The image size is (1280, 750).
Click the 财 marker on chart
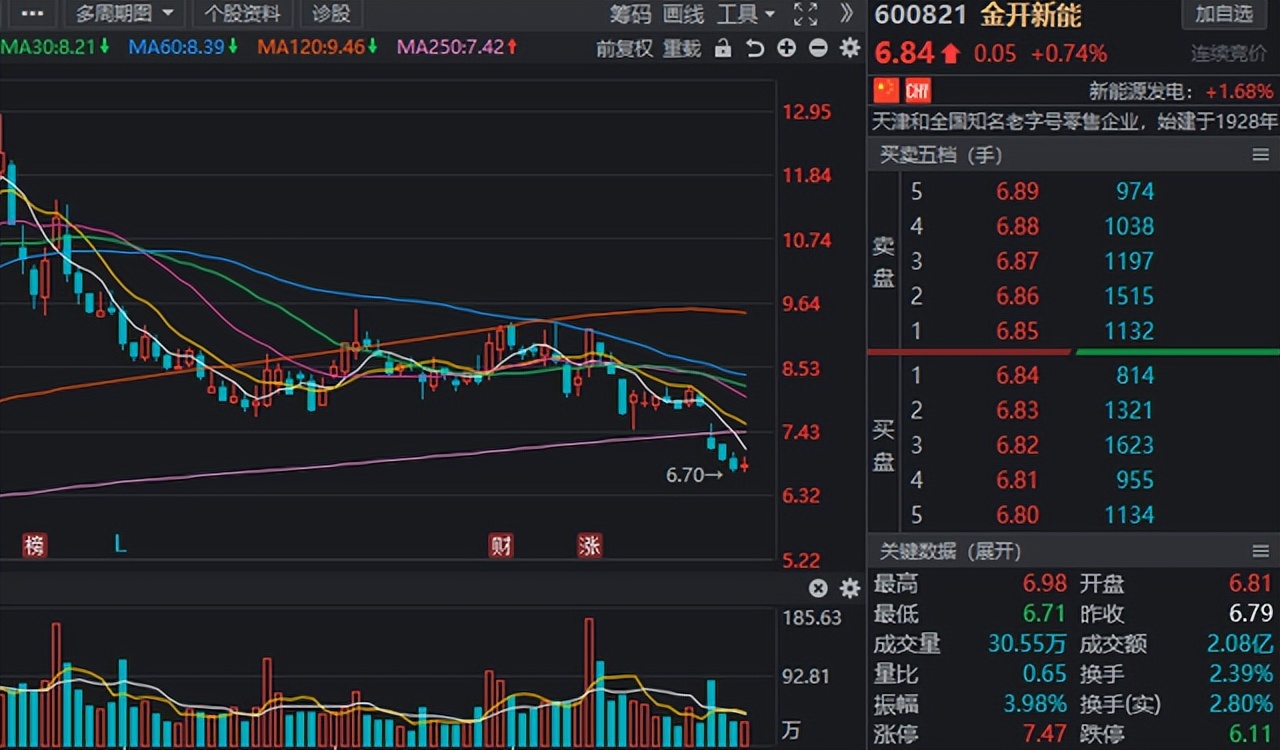501,545
